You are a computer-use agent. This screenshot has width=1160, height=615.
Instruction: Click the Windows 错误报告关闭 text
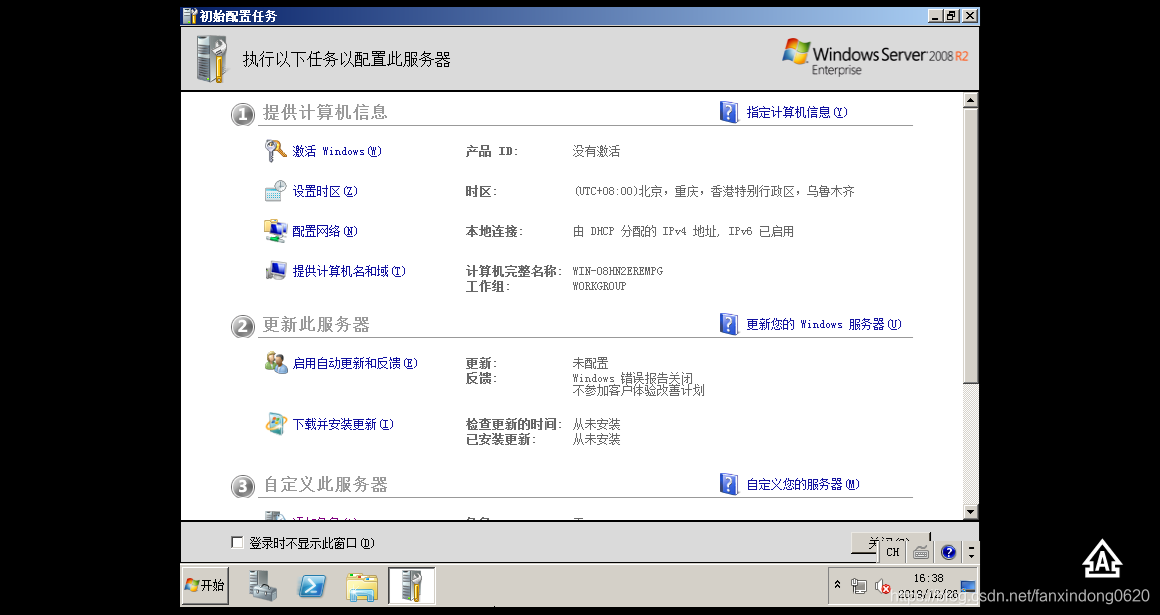click(633, 377)
